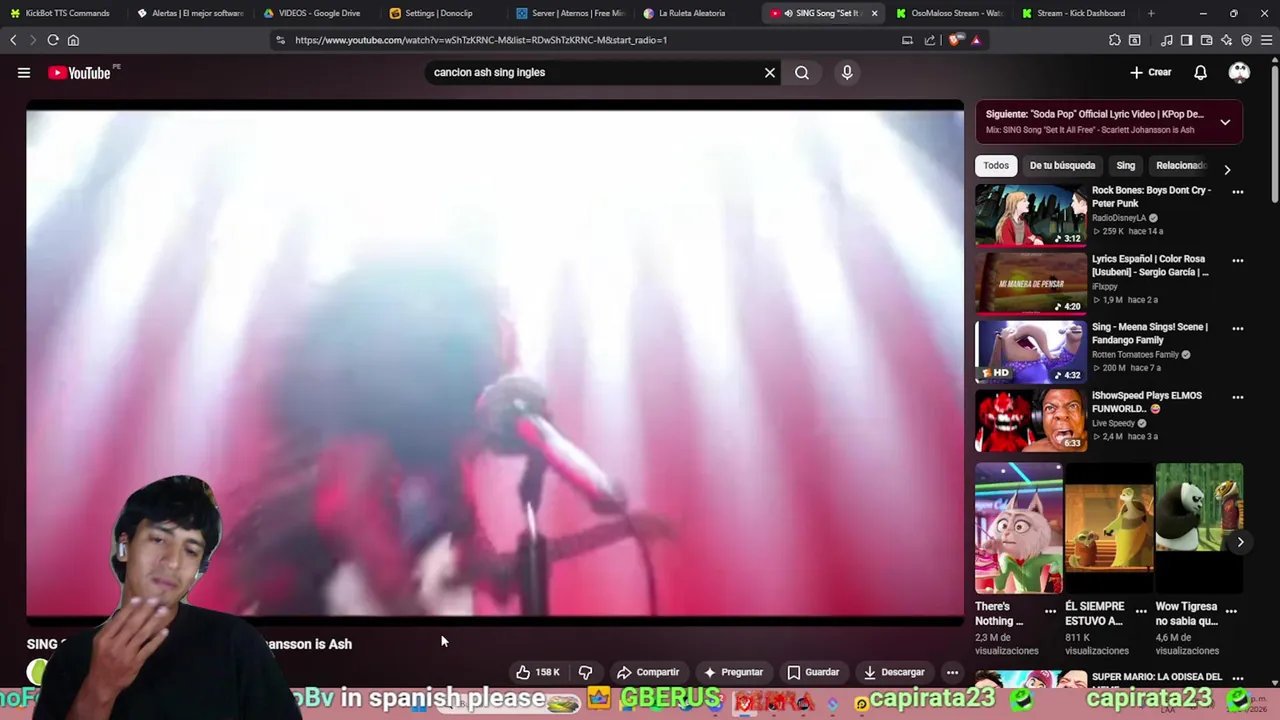Open YouTube notifications bell

coord(1200,72)
